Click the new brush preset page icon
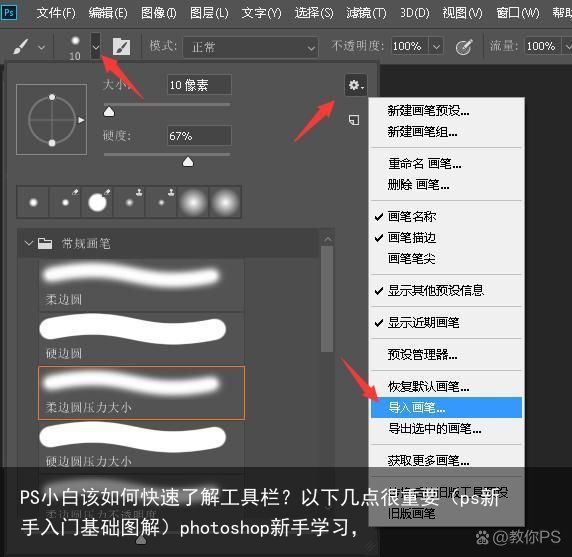The height and width of the screenshot is (557, 572). click(354, 120)
